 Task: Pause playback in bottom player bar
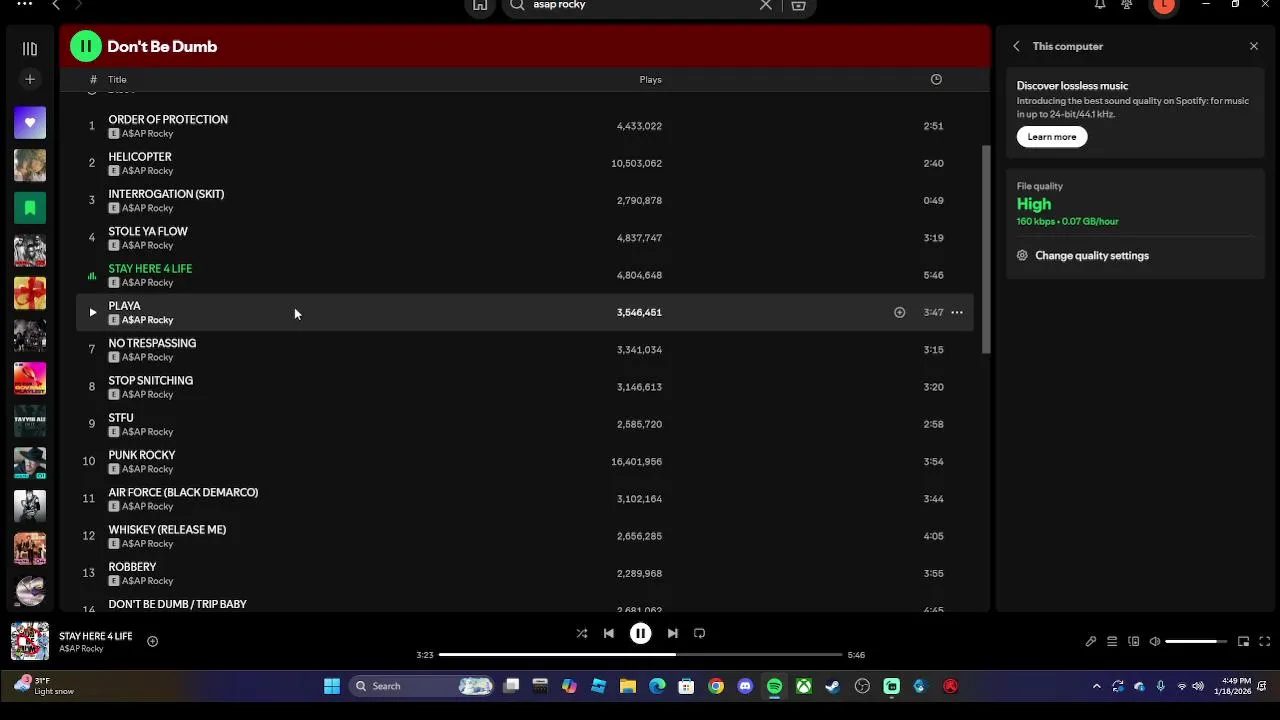641,633
